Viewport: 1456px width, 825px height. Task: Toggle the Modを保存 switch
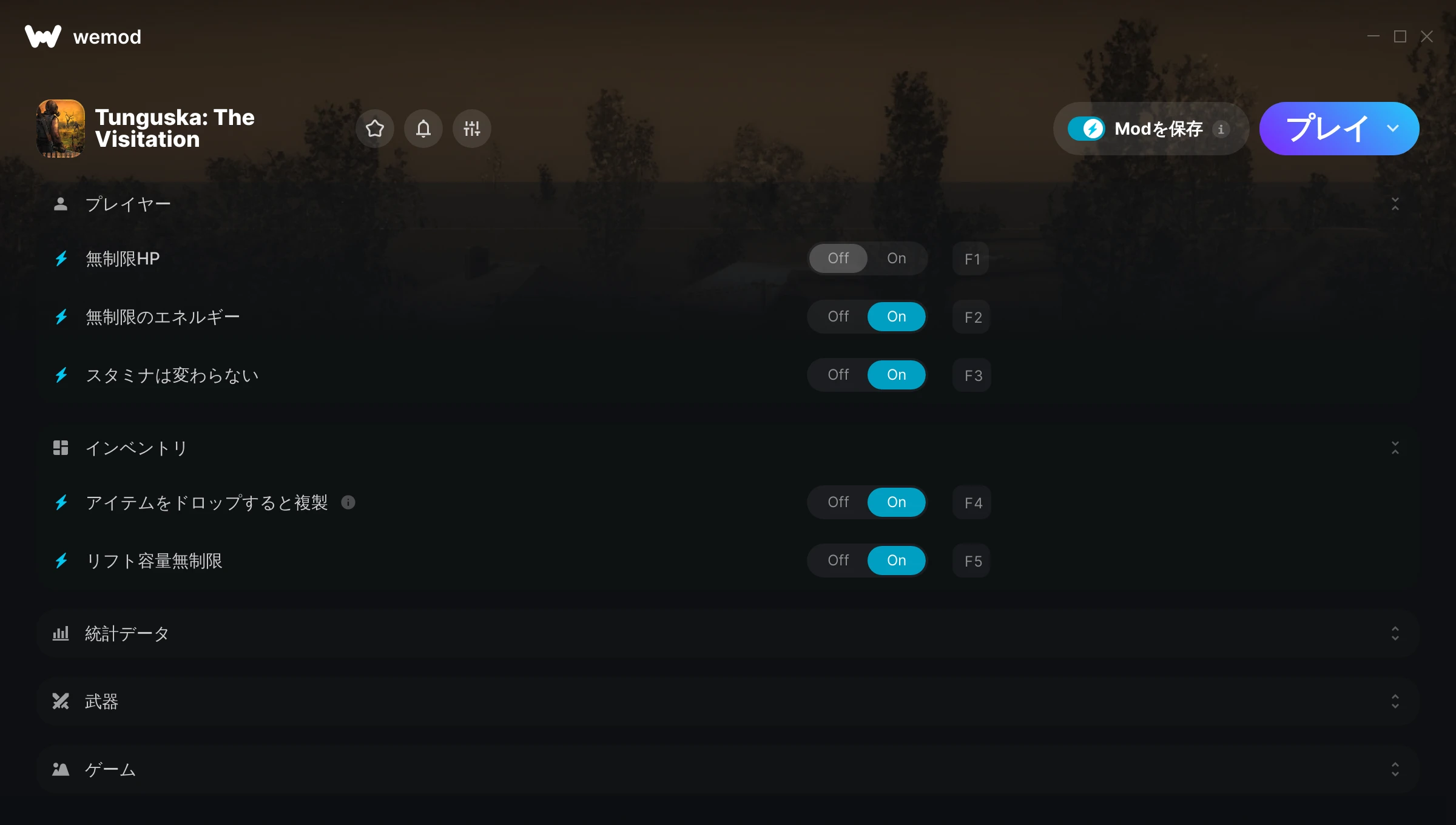pyautogui.click(x=1087, y=129)
